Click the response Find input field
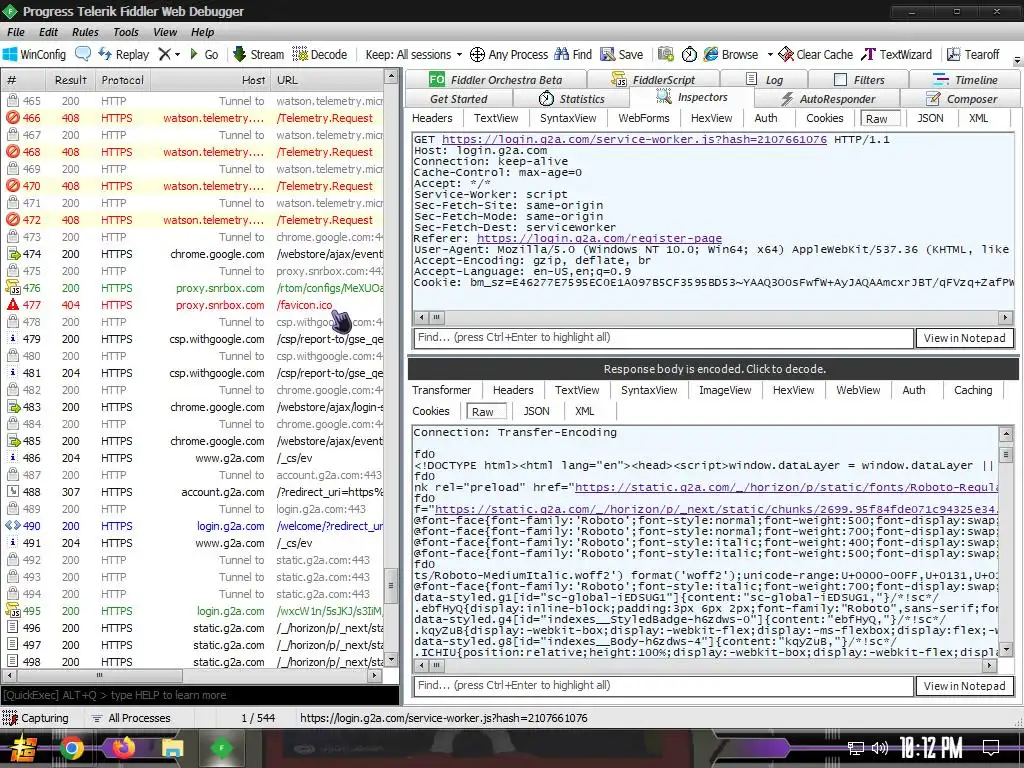 663,686
